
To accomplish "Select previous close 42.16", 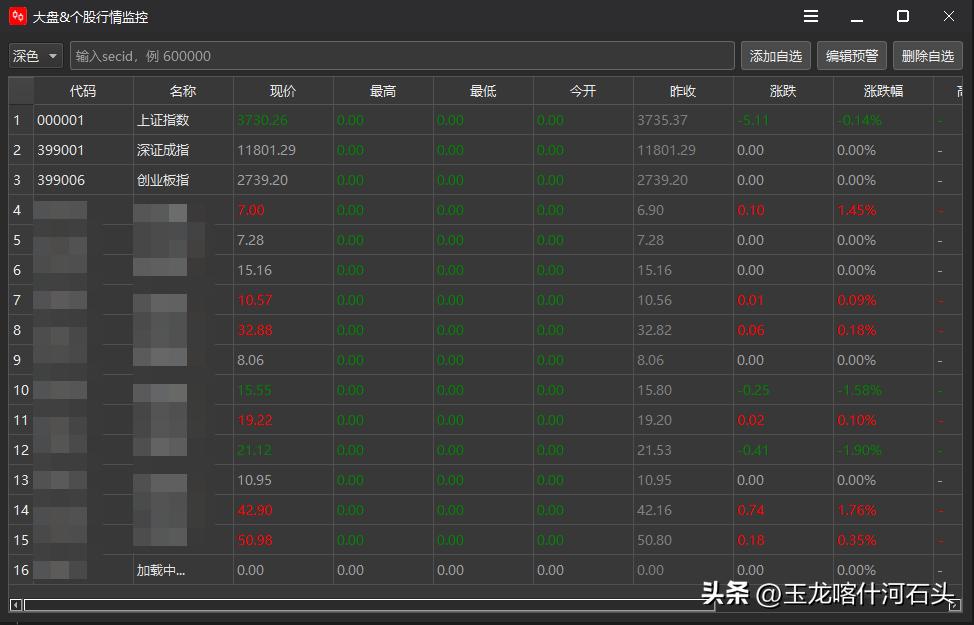I will click(683, 510).
